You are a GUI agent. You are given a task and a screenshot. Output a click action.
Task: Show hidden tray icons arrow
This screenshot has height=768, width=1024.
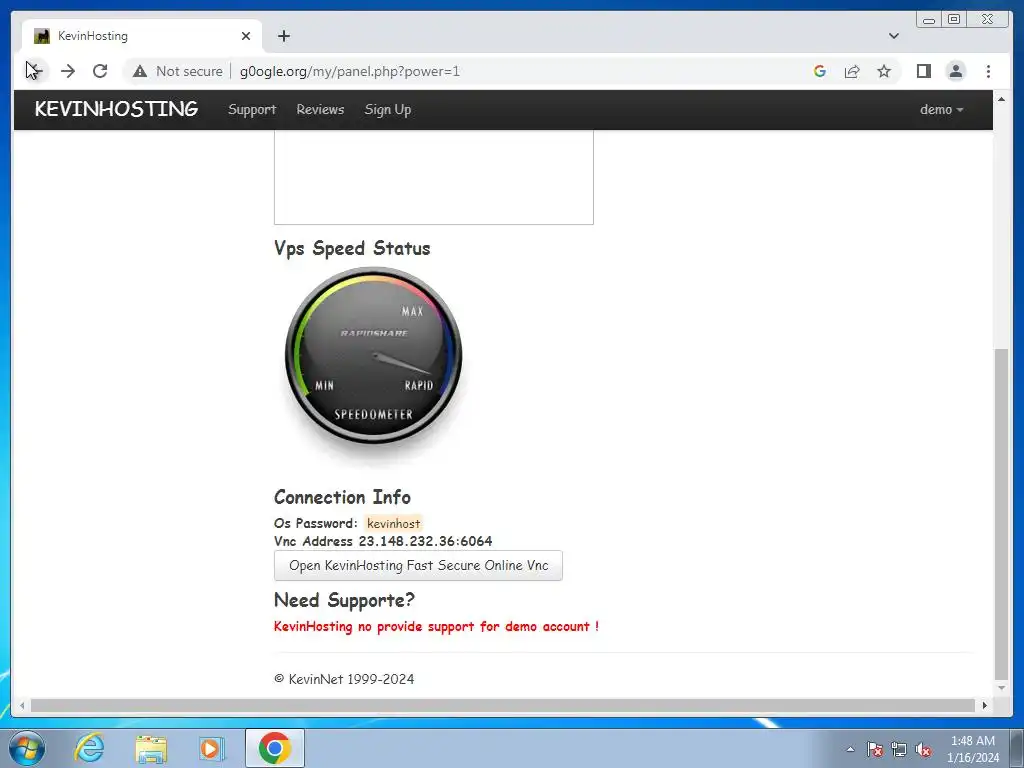click(x=850, y=749)
